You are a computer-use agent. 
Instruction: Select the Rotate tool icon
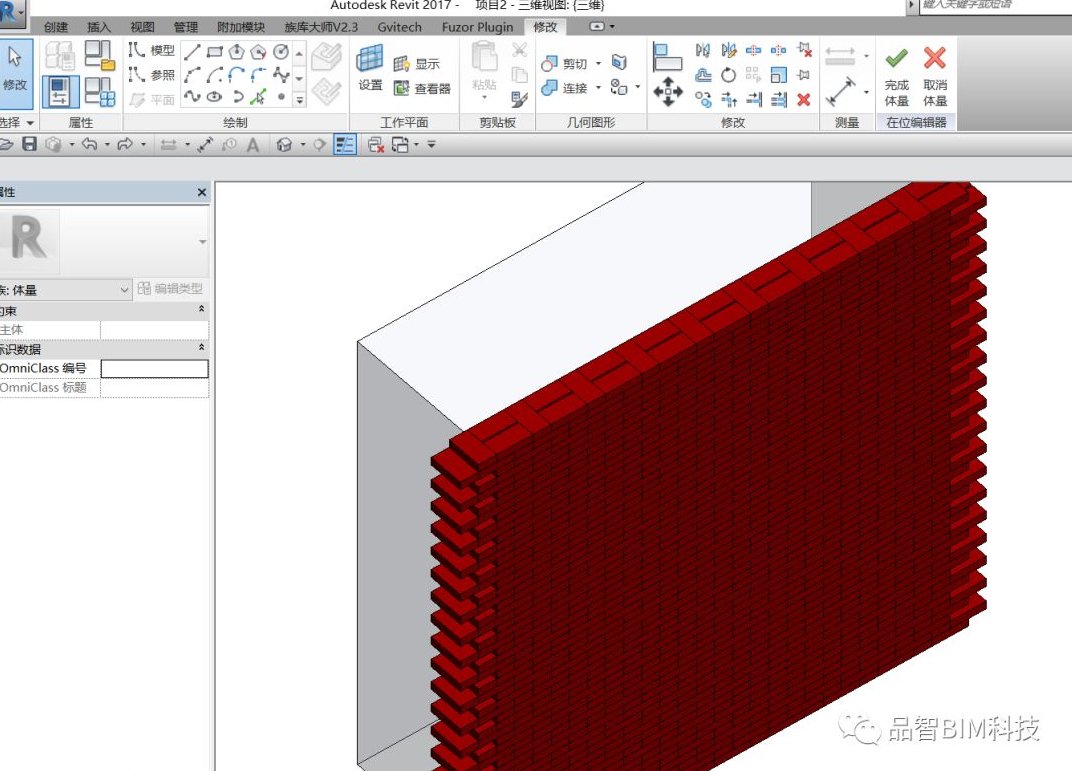[728, 75]
